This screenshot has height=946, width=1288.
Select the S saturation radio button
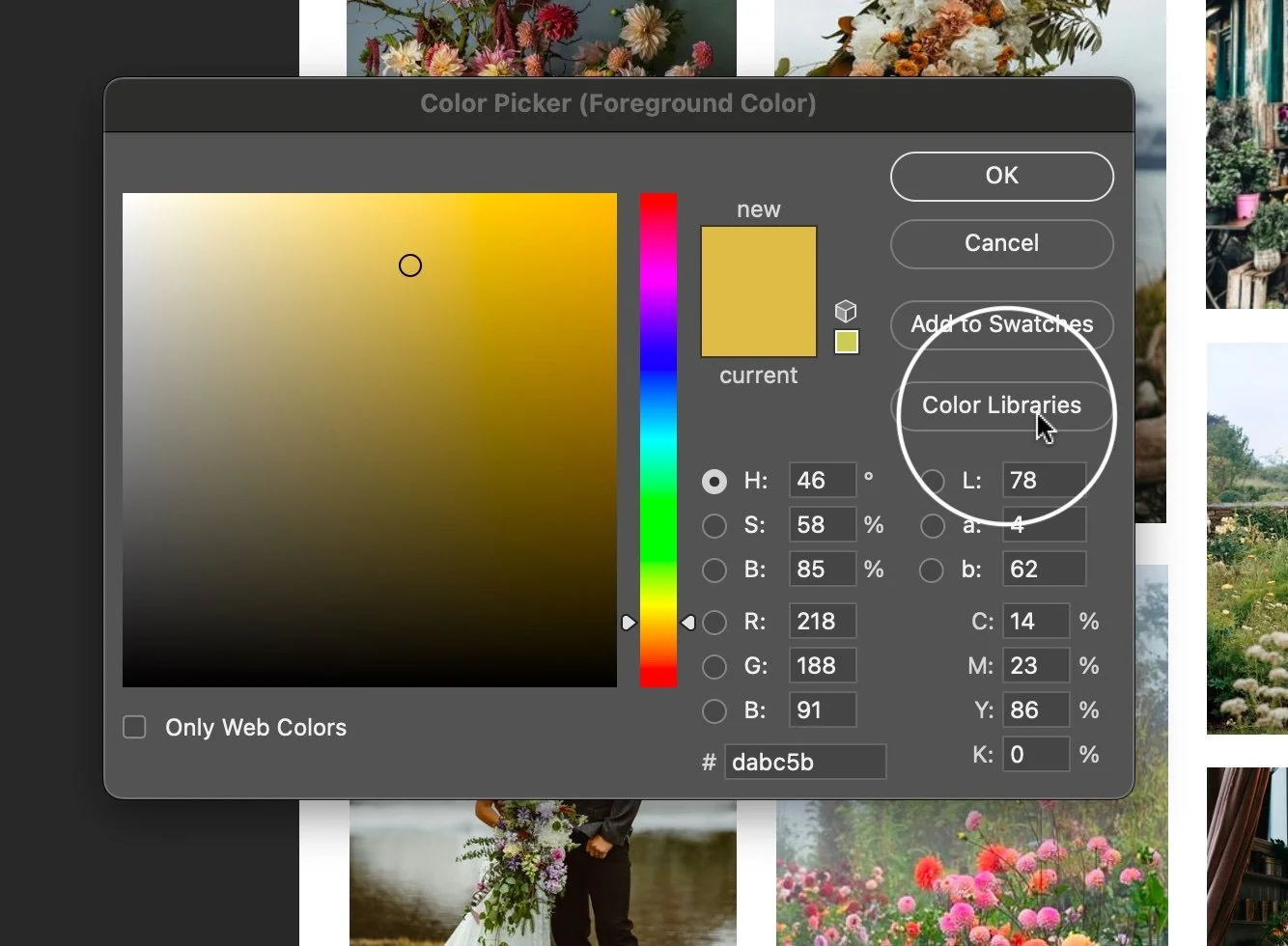tap(714, 525)
